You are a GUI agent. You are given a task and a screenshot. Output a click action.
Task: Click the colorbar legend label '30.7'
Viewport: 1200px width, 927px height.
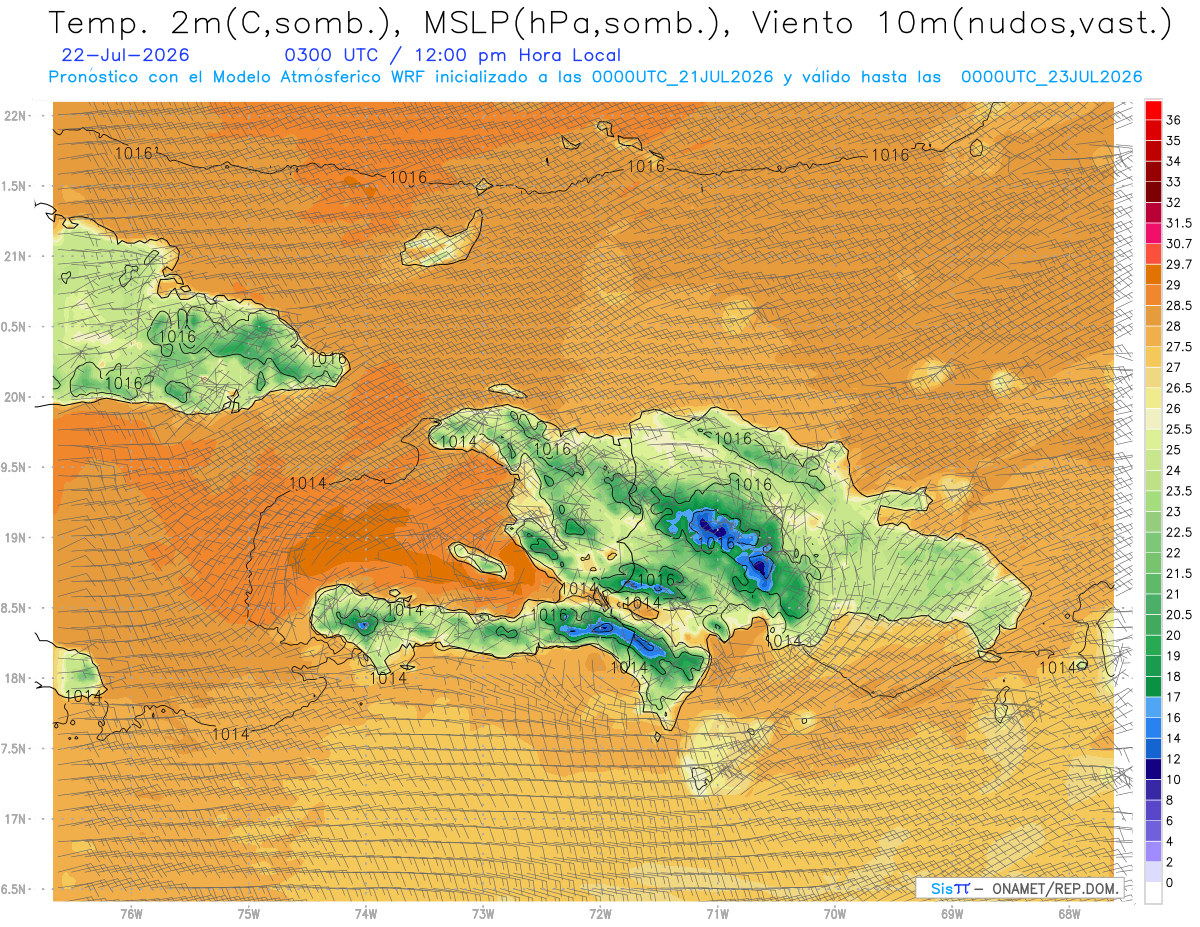(1180, 244)
